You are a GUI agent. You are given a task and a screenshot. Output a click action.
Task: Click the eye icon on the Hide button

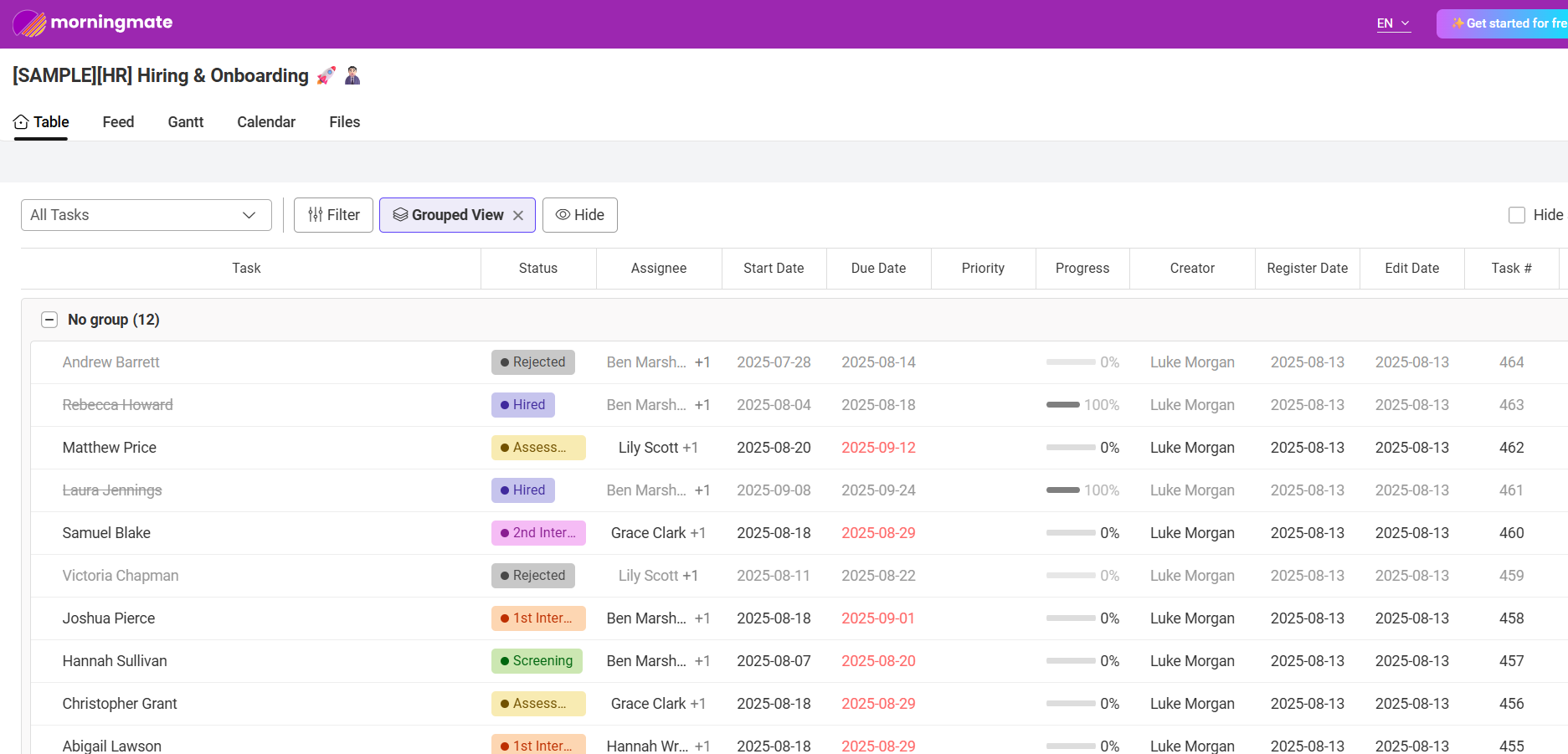click(x=563, y=215)
